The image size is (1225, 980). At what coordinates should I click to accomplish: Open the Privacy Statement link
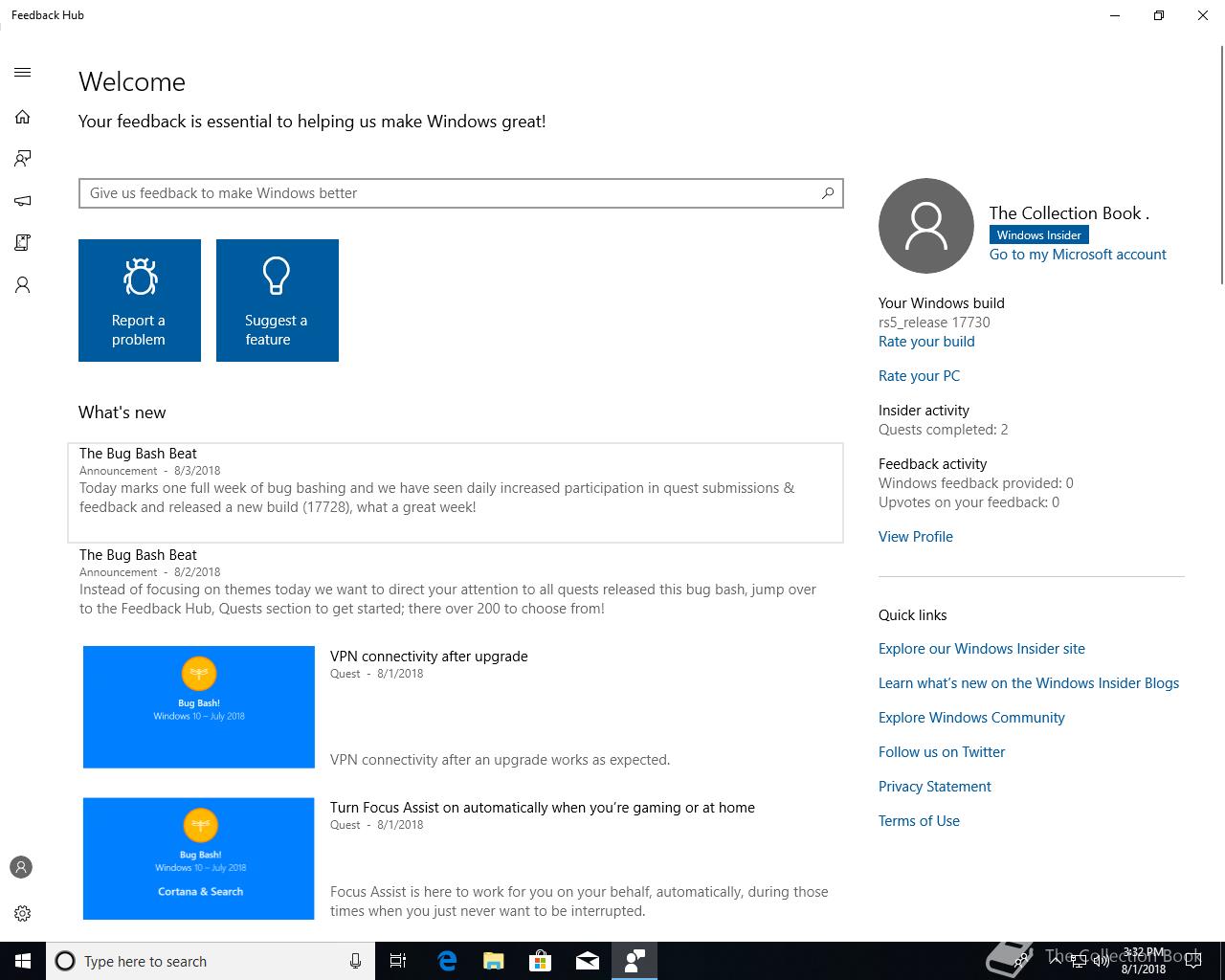tap(935, 787)
